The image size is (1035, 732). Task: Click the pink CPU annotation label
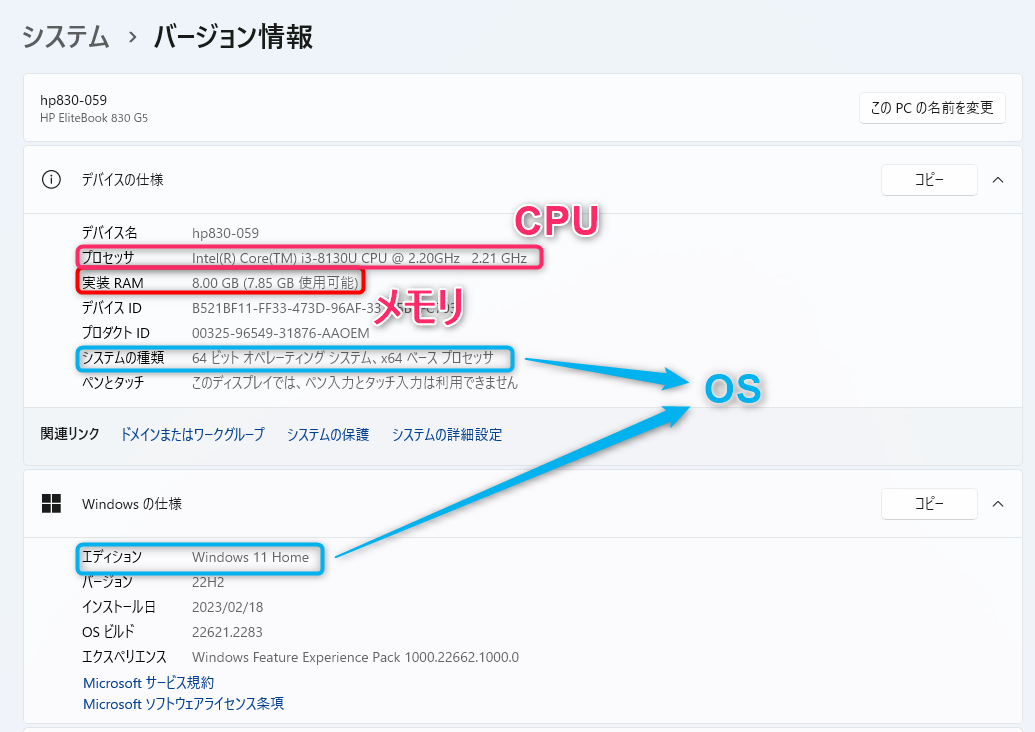556,221
